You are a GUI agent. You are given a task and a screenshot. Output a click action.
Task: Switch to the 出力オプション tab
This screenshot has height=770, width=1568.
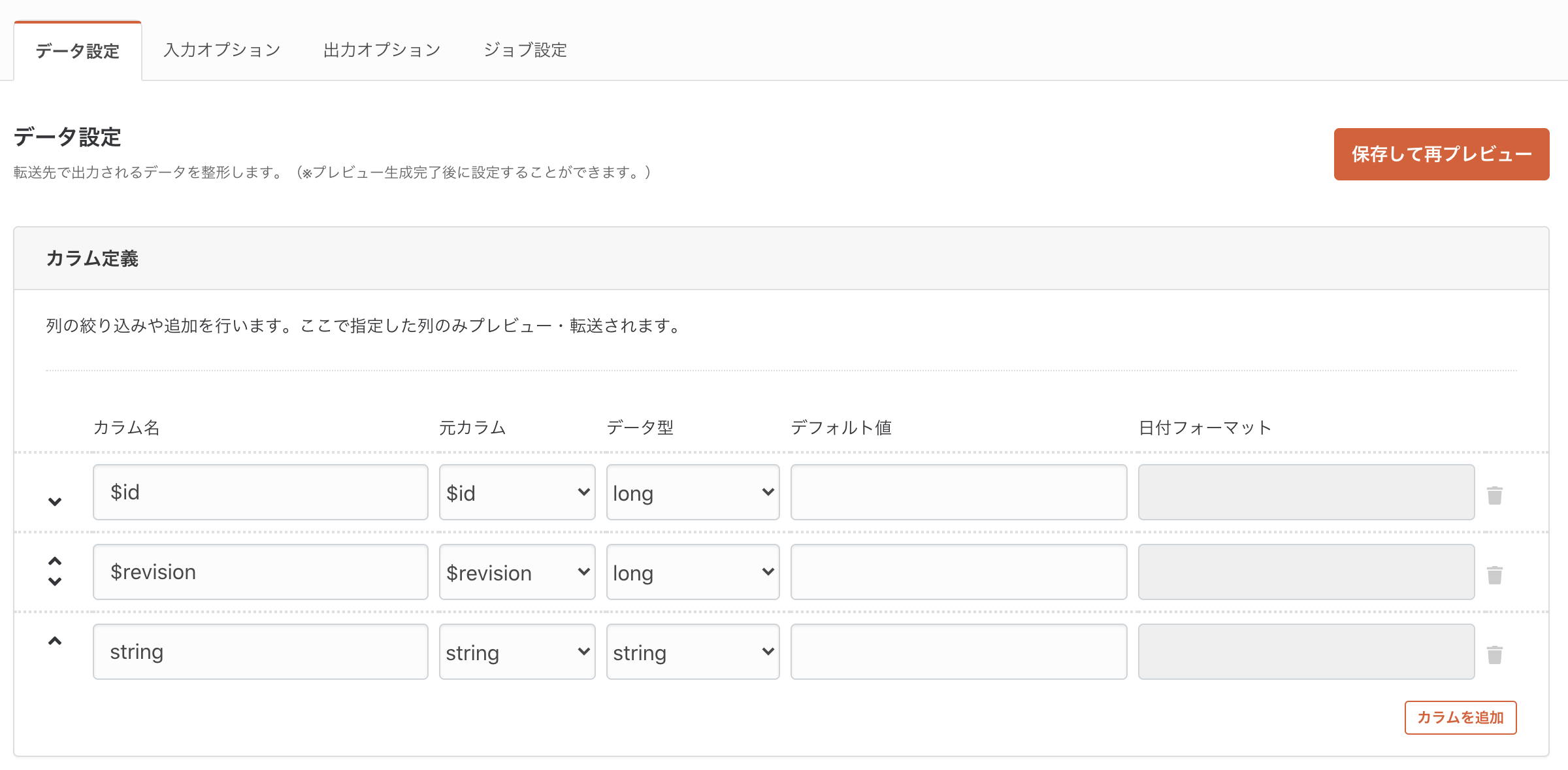[382, 50]
